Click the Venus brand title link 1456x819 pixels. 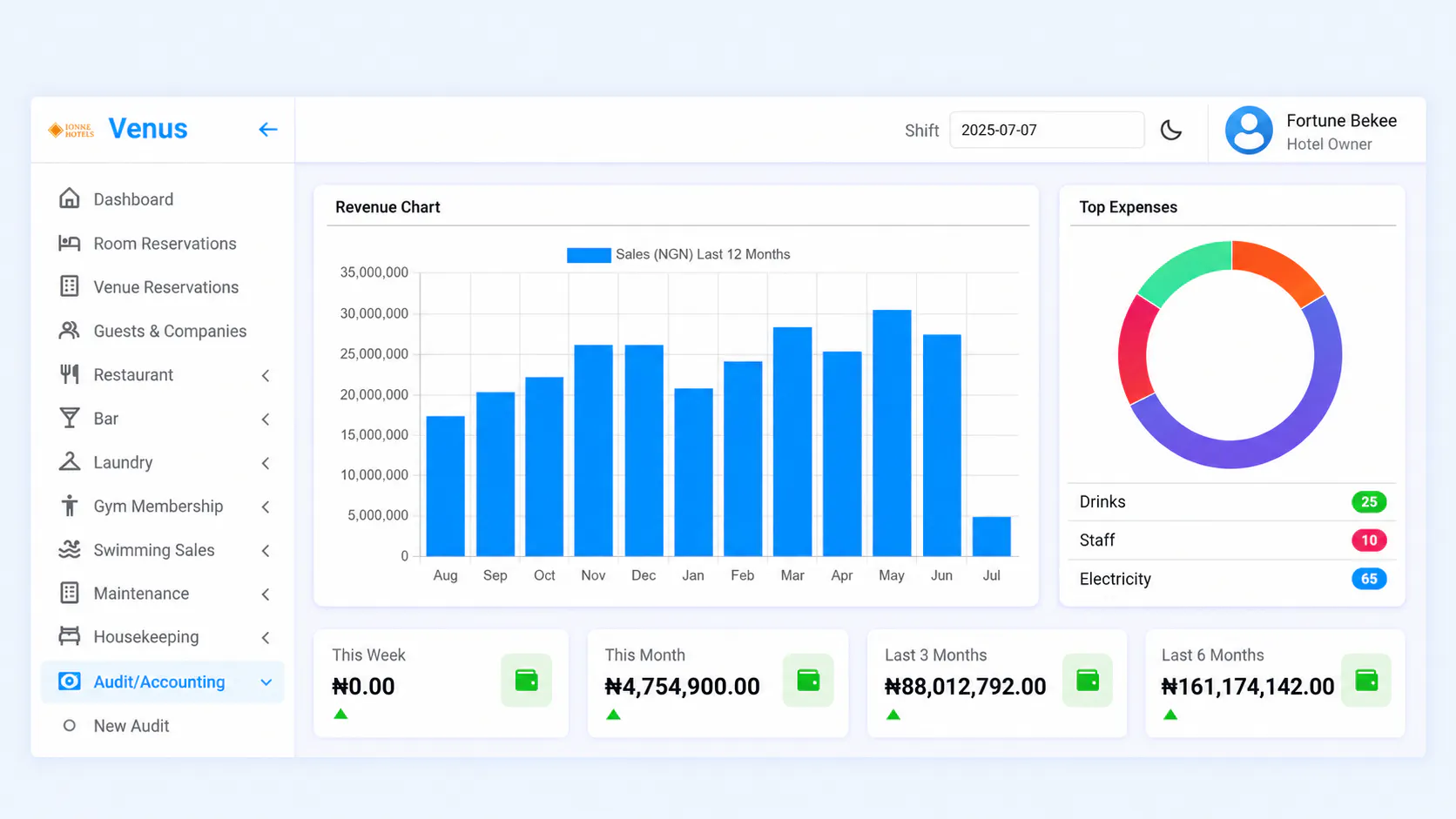148,129
